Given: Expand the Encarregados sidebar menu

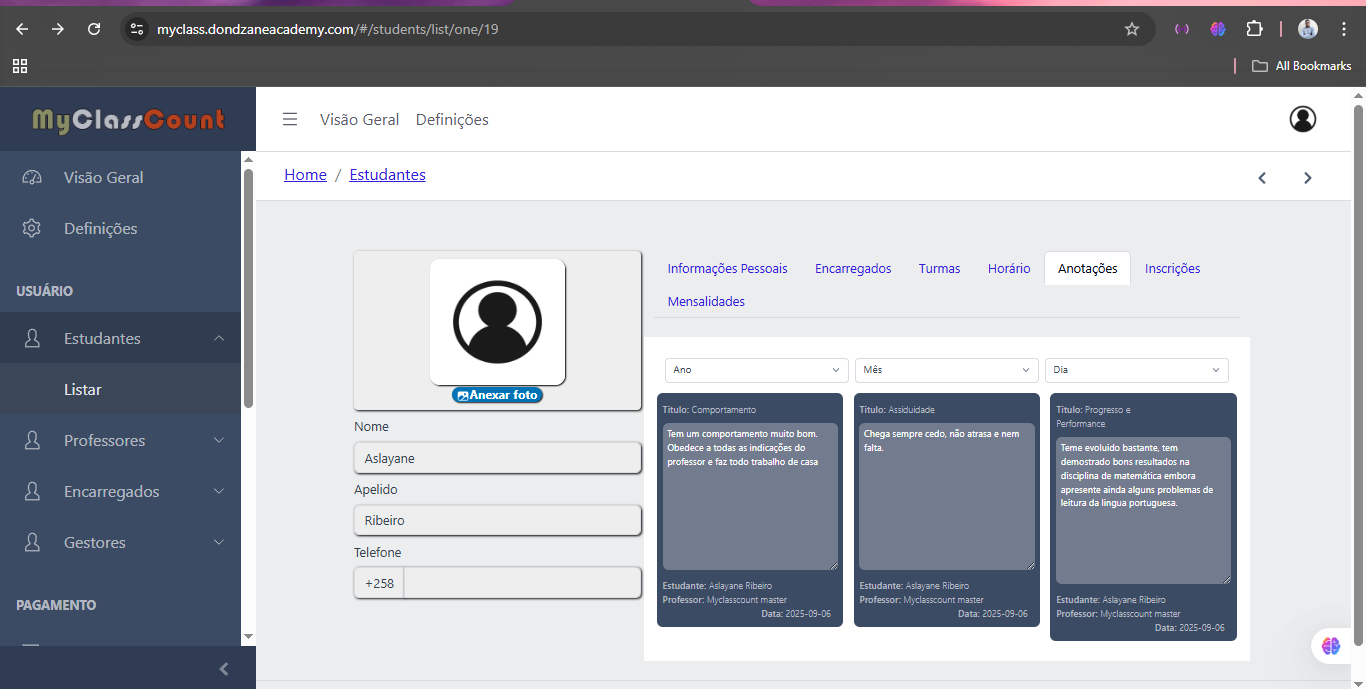Looking at the screenshot, I should click(x=120, y=492).
